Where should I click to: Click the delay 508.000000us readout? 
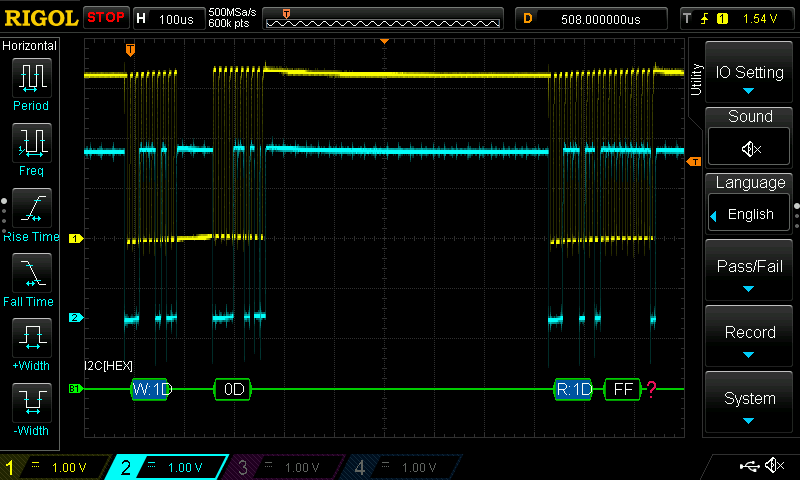(x=591, y=19)
